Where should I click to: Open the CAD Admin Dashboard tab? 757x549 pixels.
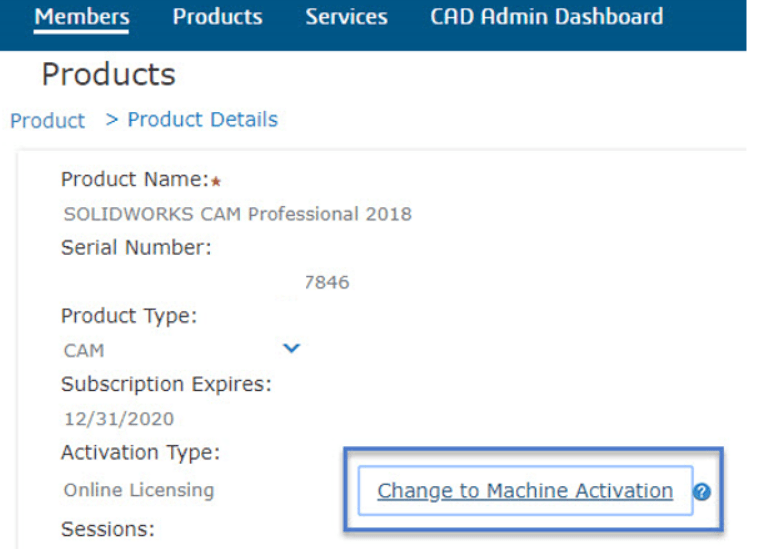coord(547,17)
